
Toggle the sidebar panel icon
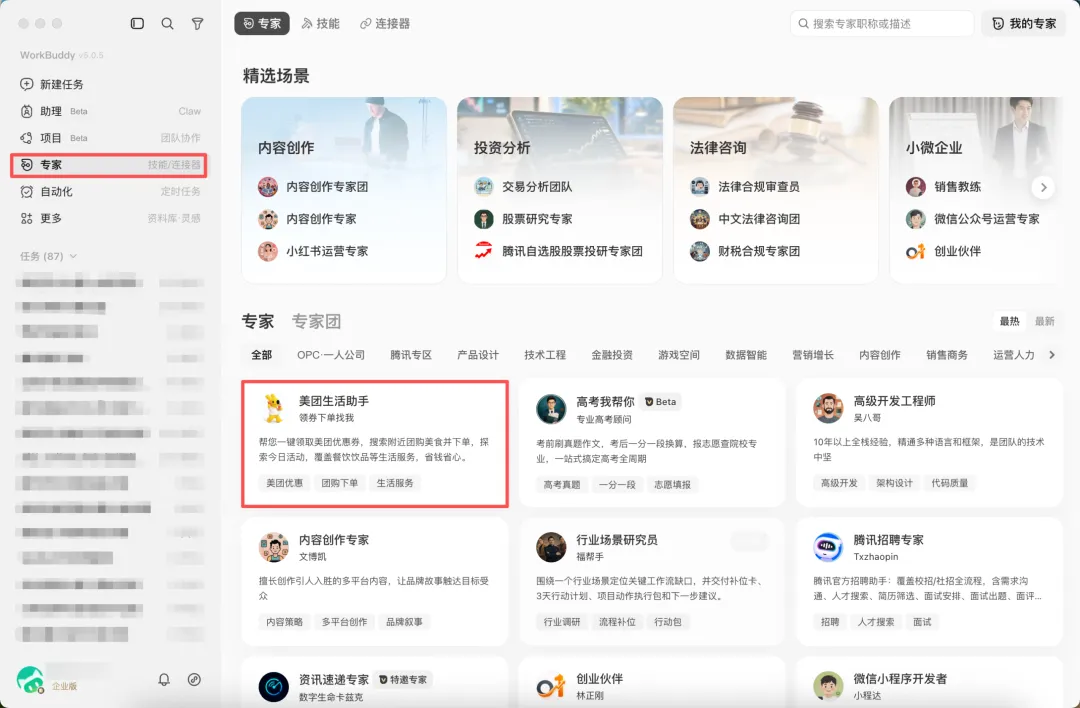coord(137,23)
